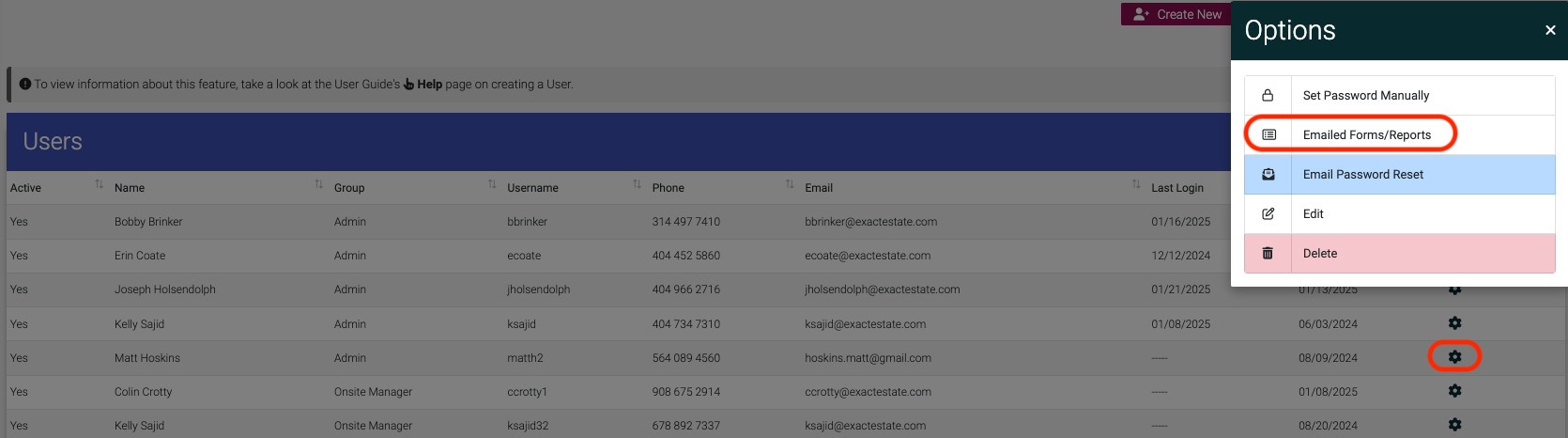Screen dimensions: 1568x438
Task: Click the Email Password Reset envelope icon
Action: click(x=1268, y=175)
